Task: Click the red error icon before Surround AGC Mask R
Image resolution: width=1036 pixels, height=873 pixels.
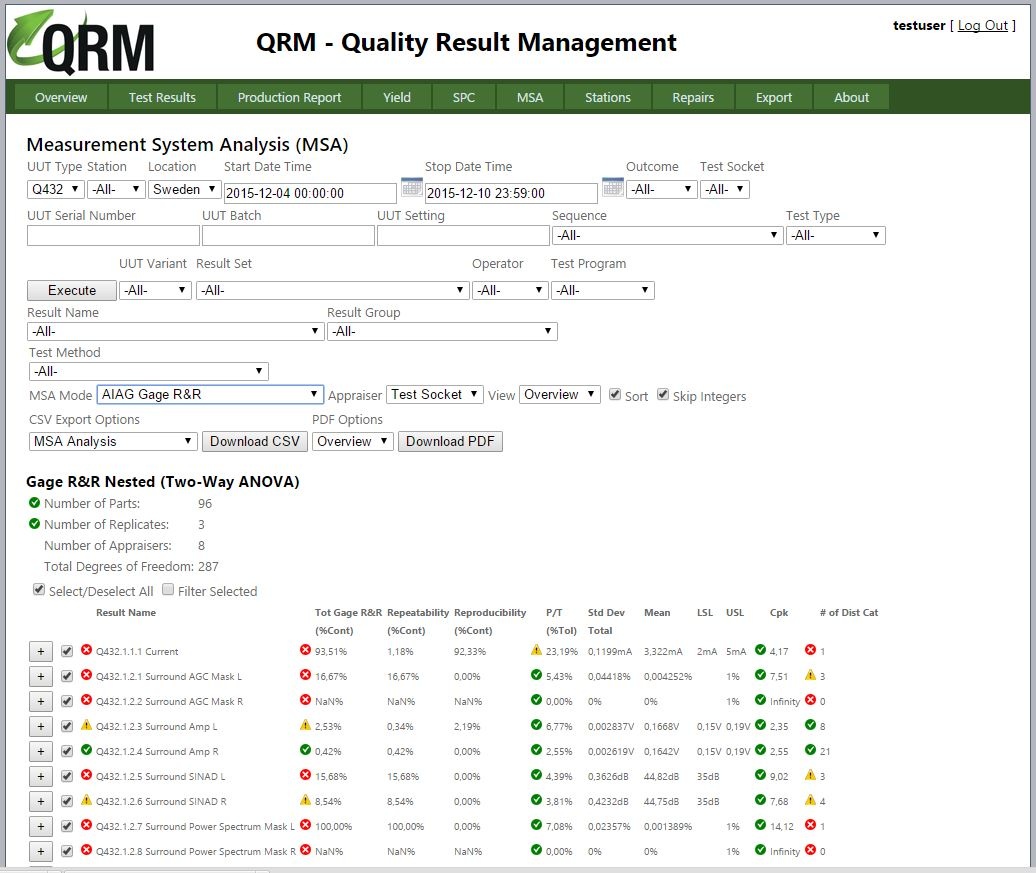Action: (86, 701)
